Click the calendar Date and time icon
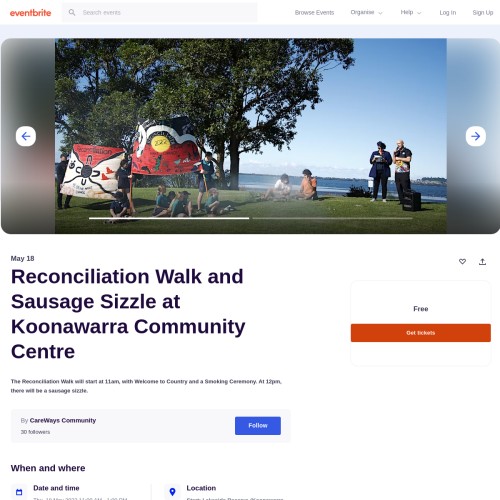Image resolution: width=500 pixels, height=500 pixels. click(x=19, y=492)
